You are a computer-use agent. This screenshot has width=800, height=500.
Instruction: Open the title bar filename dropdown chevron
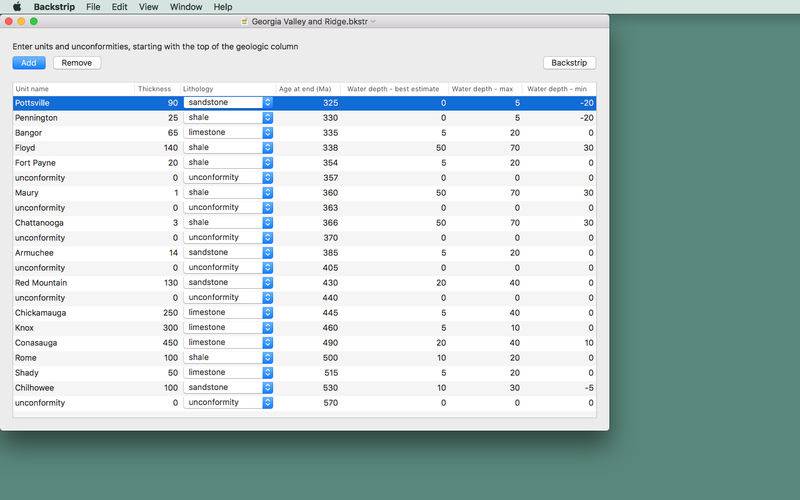click(x=373, y=21)
